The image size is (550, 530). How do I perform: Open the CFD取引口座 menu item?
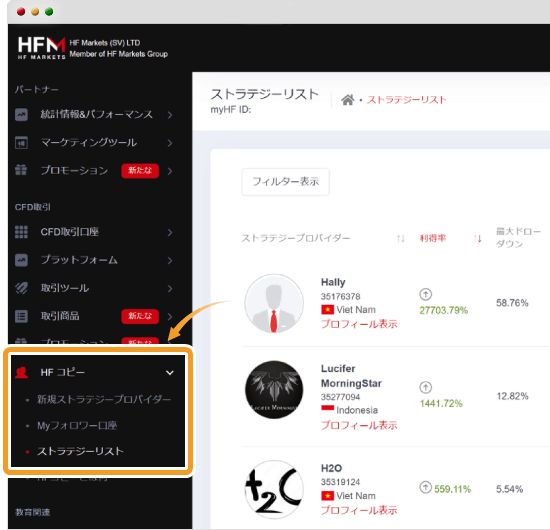click(x=70, y=232)
